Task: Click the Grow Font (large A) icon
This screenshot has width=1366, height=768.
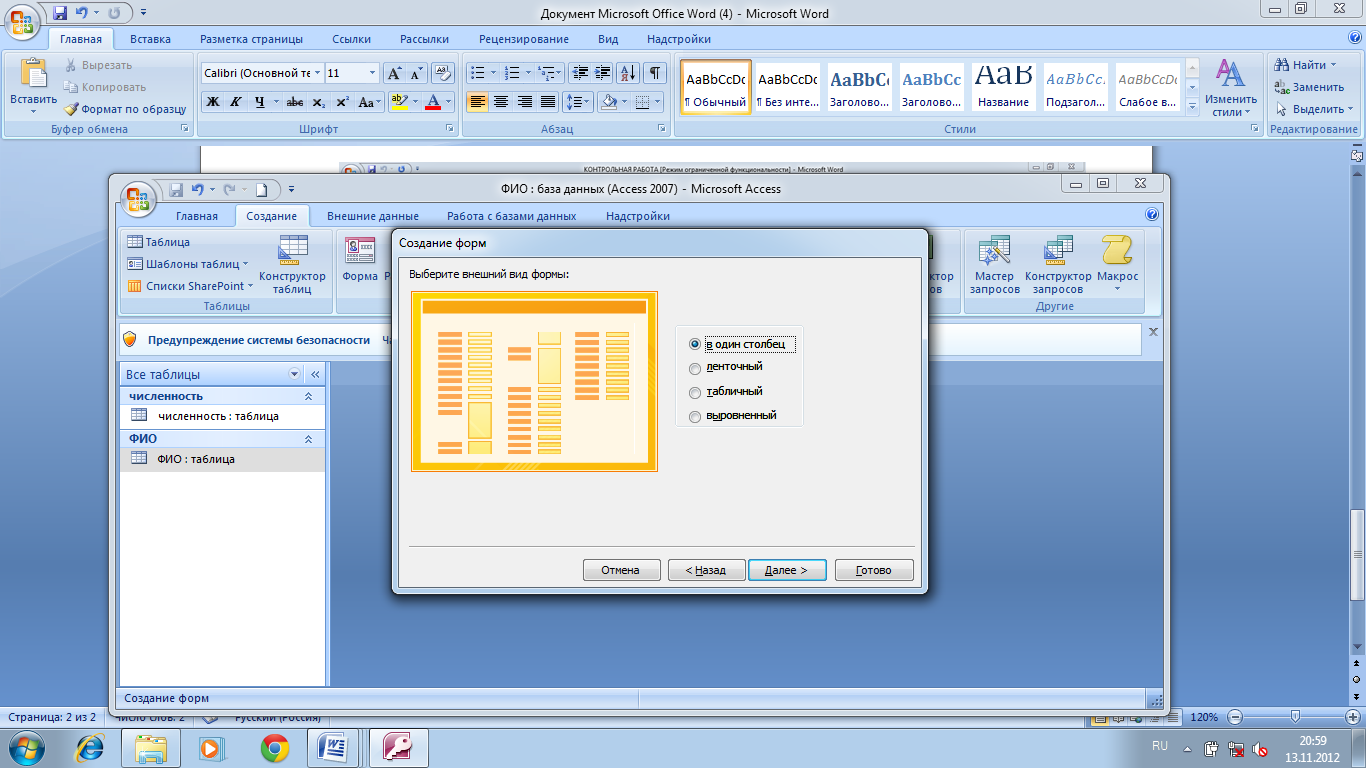Action: (394, 73)
